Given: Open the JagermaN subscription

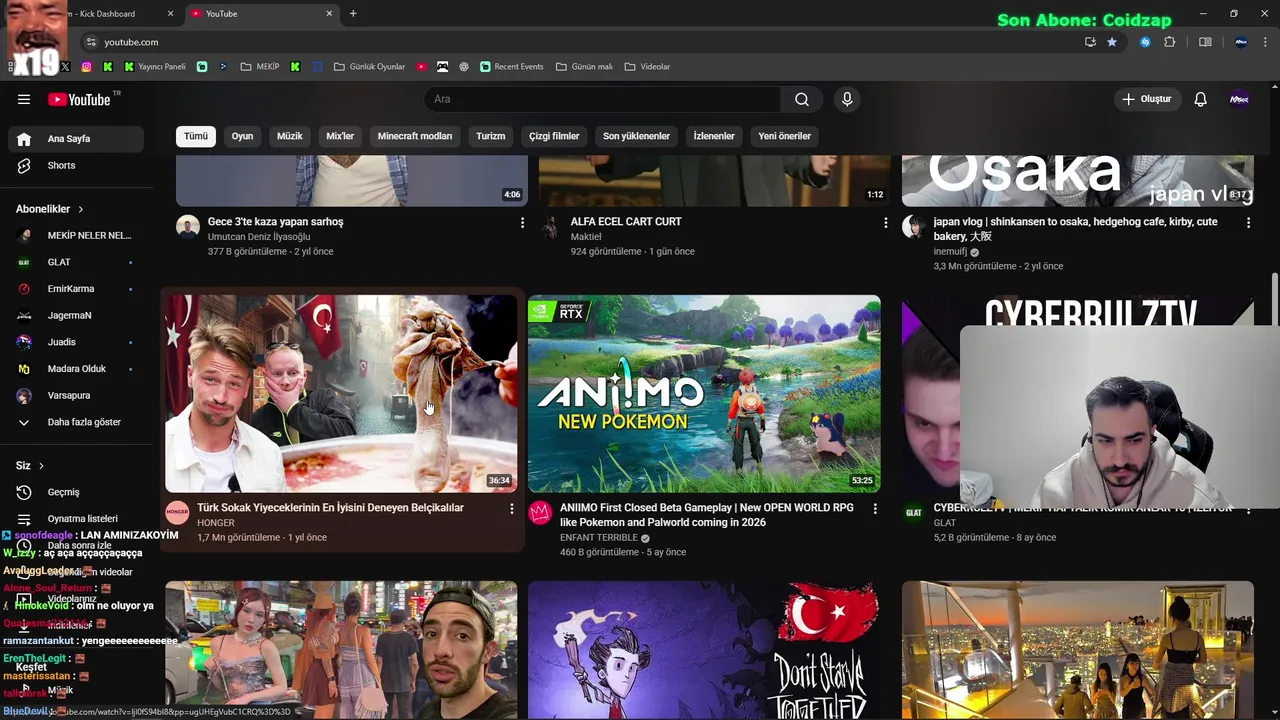Looking at the screenshot, I should point(76,315).
